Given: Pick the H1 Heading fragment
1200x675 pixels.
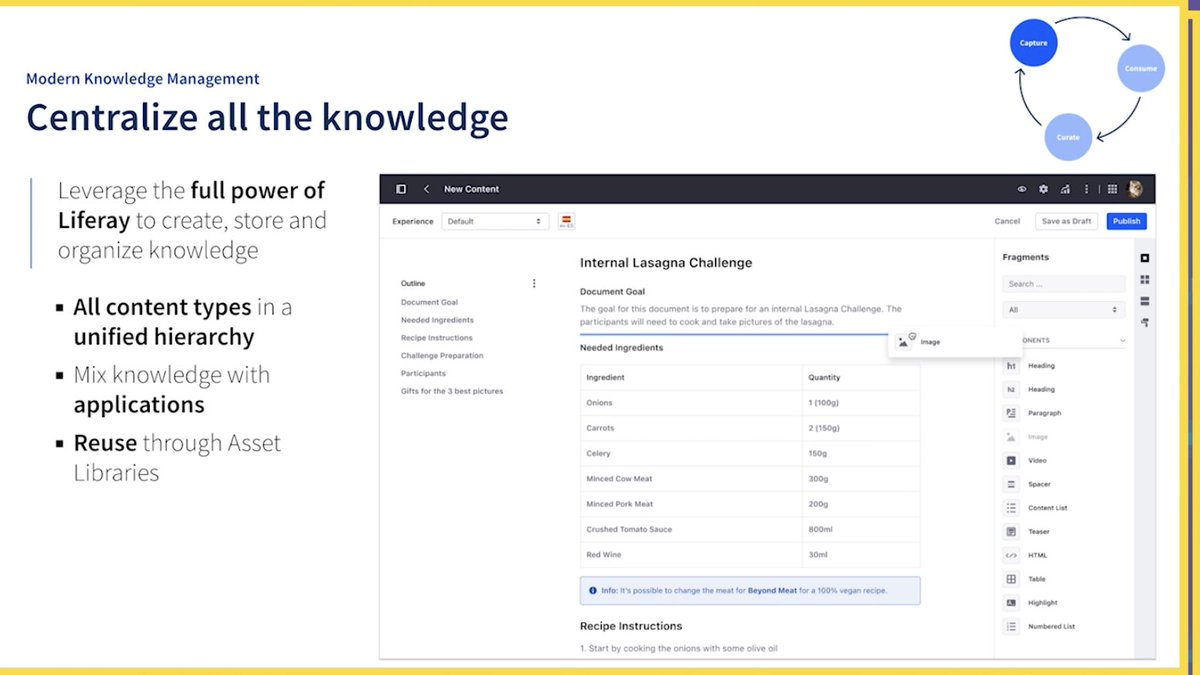Looking at the screenshot, I should [x=1062, y=366].
